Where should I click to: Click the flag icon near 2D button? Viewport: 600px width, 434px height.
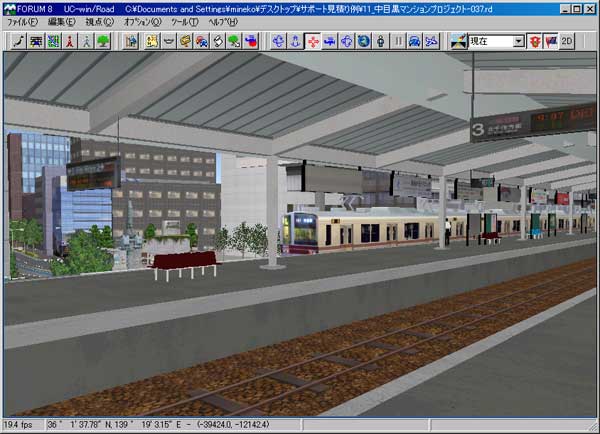[x=549, y=41]
